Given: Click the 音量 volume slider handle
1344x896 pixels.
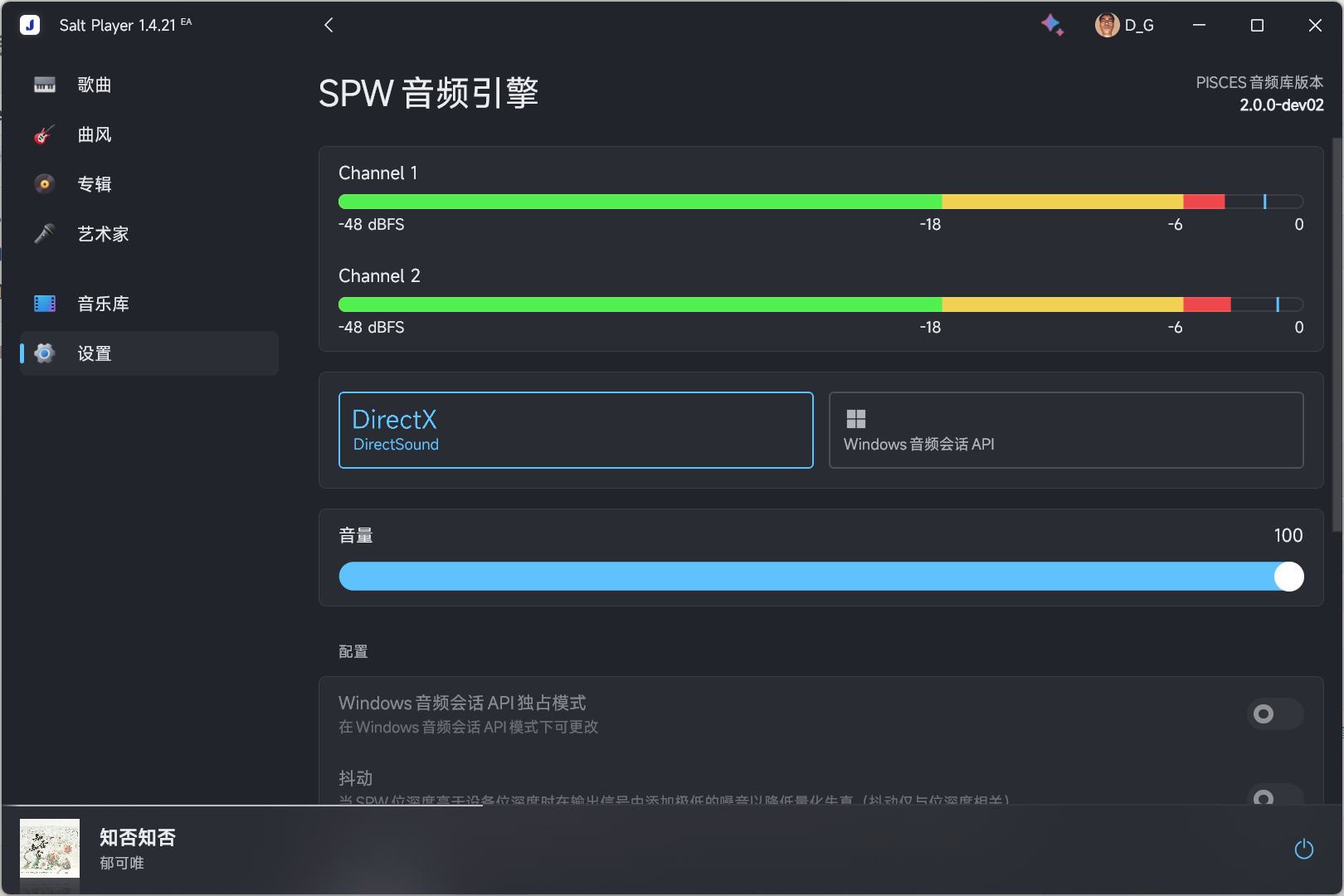Looking at the screenshot, I should (1288, 577).
